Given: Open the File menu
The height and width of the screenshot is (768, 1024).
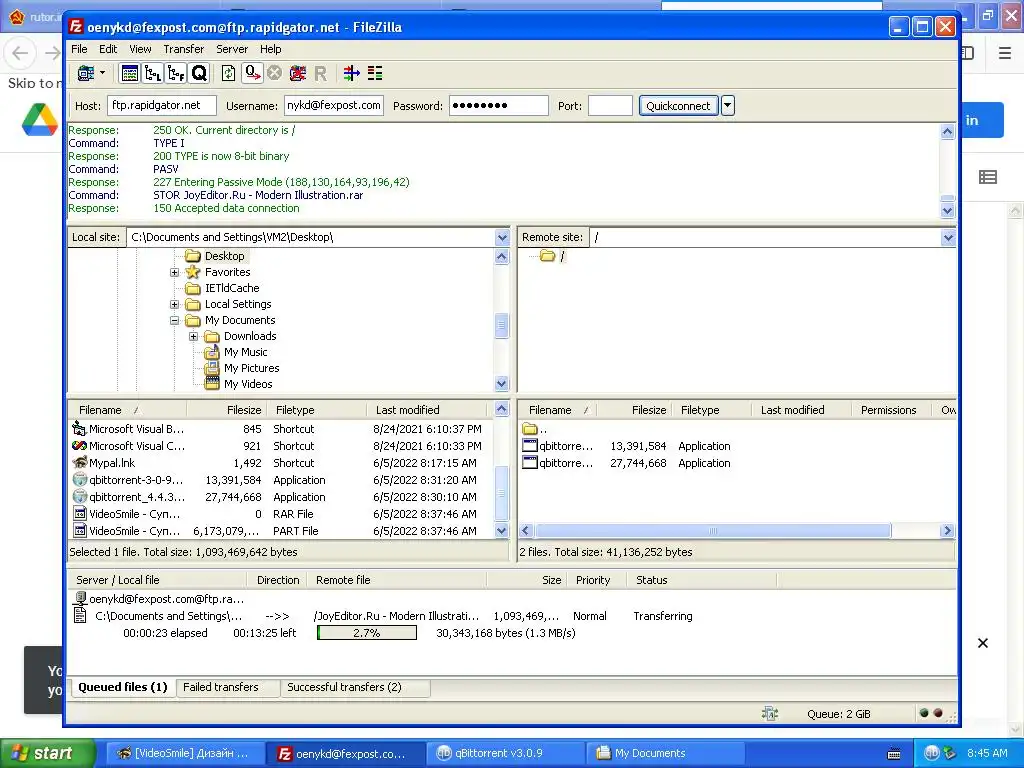Looking at the screenshot, I should click(79, 49).
